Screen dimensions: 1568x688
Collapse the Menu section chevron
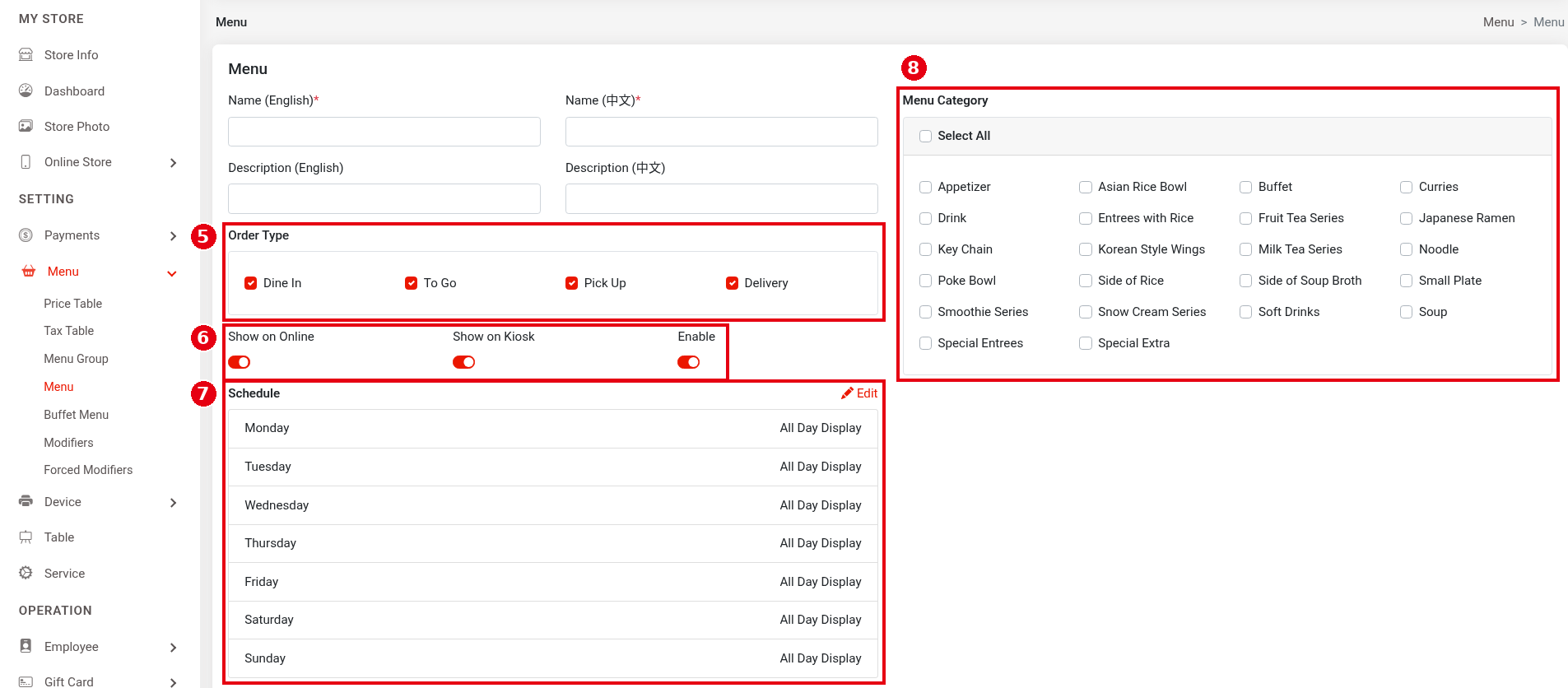(x=172, y=273)
